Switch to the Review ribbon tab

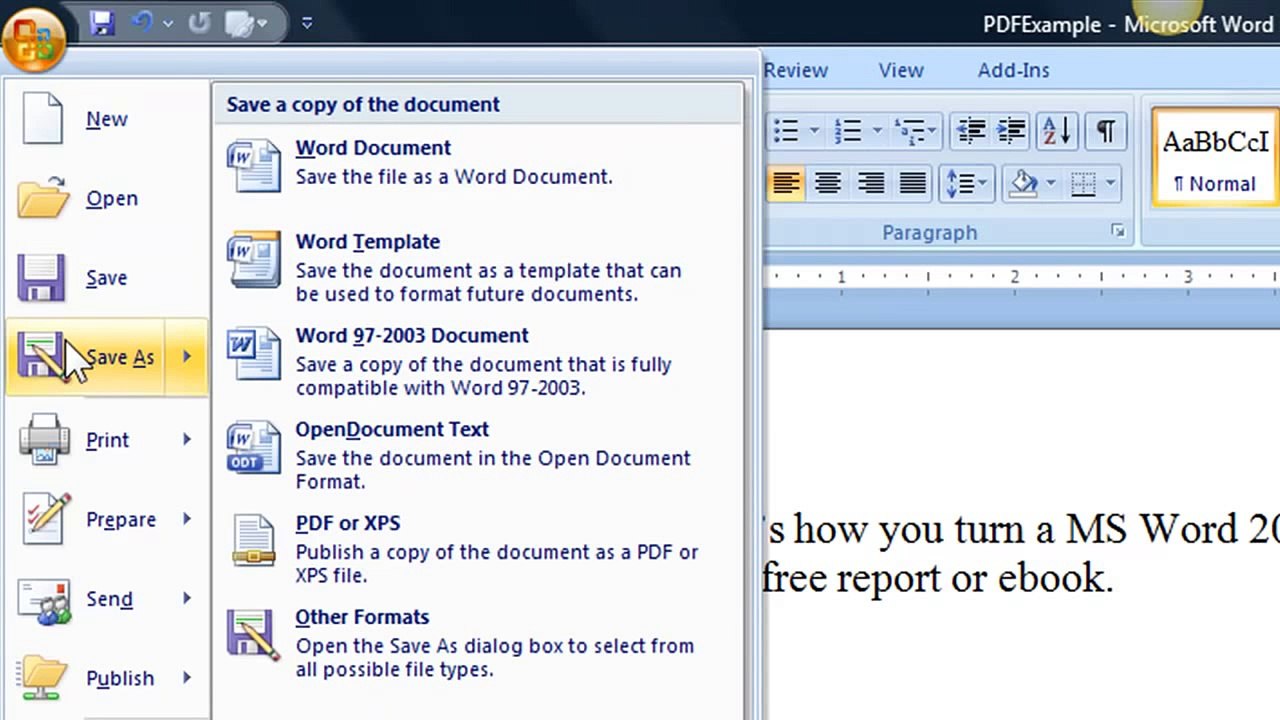(x=796, y=70)
